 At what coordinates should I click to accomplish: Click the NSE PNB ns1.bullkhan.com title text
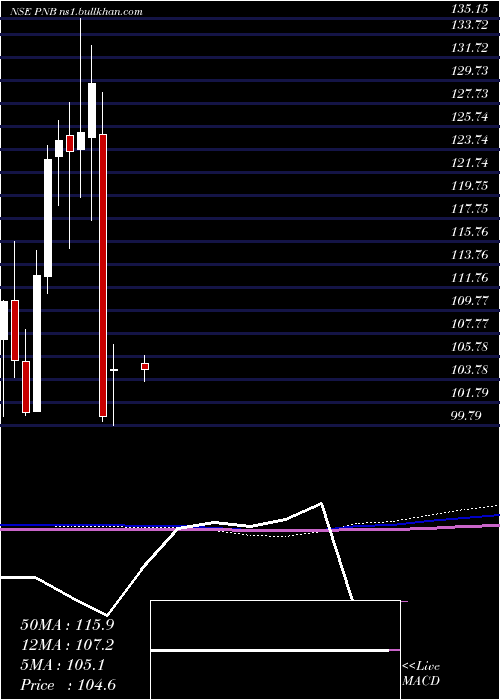[x=78, y=12]
